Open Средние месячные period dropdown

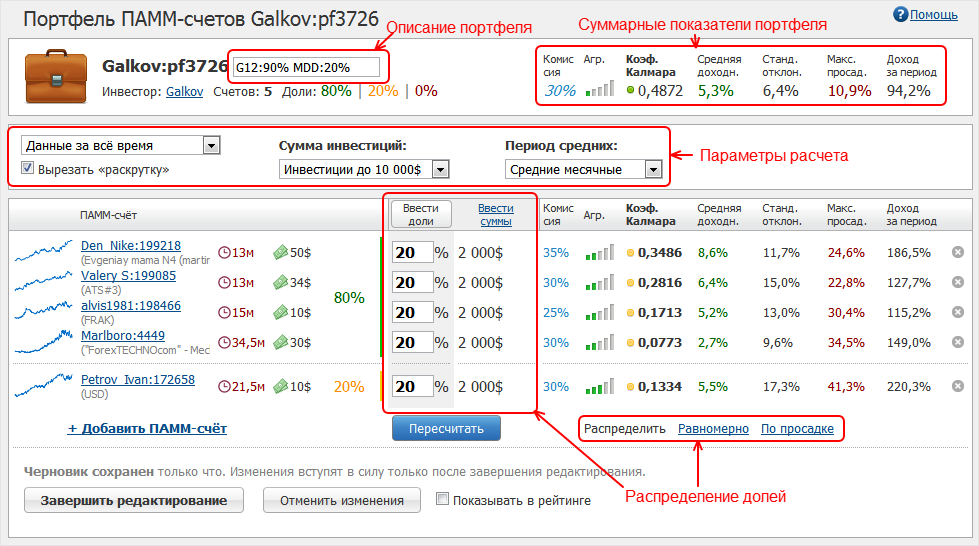pyautogui.click(x=583, y=169)
